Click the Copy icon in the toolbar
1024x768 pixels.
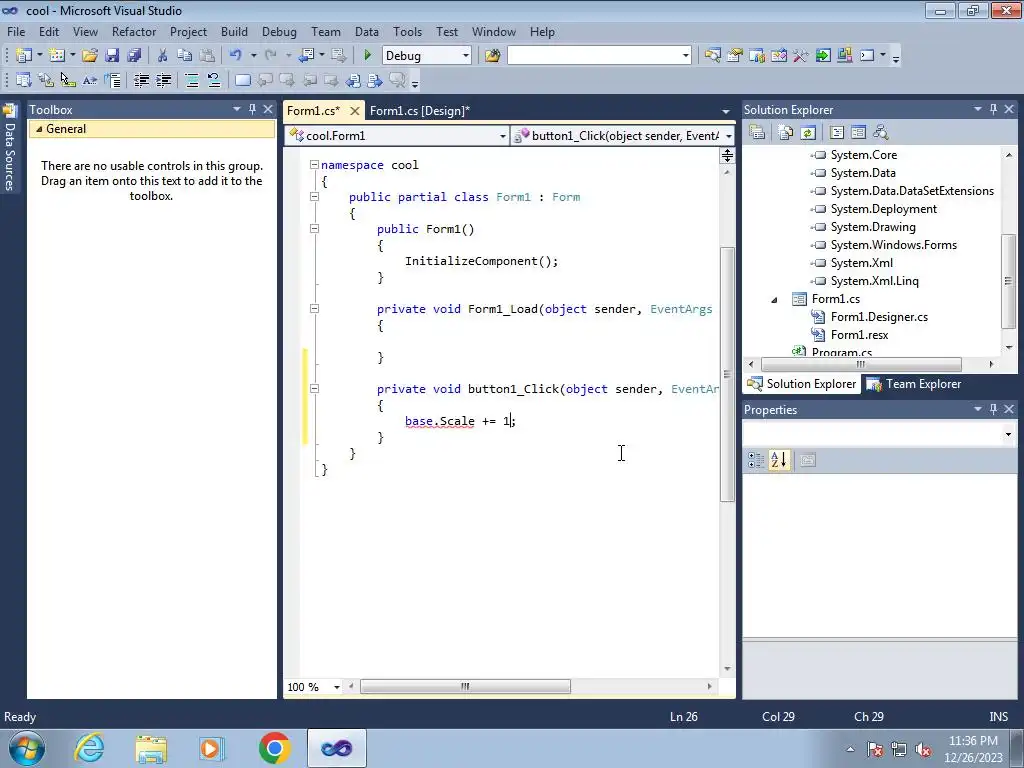(x=185, y=56)
